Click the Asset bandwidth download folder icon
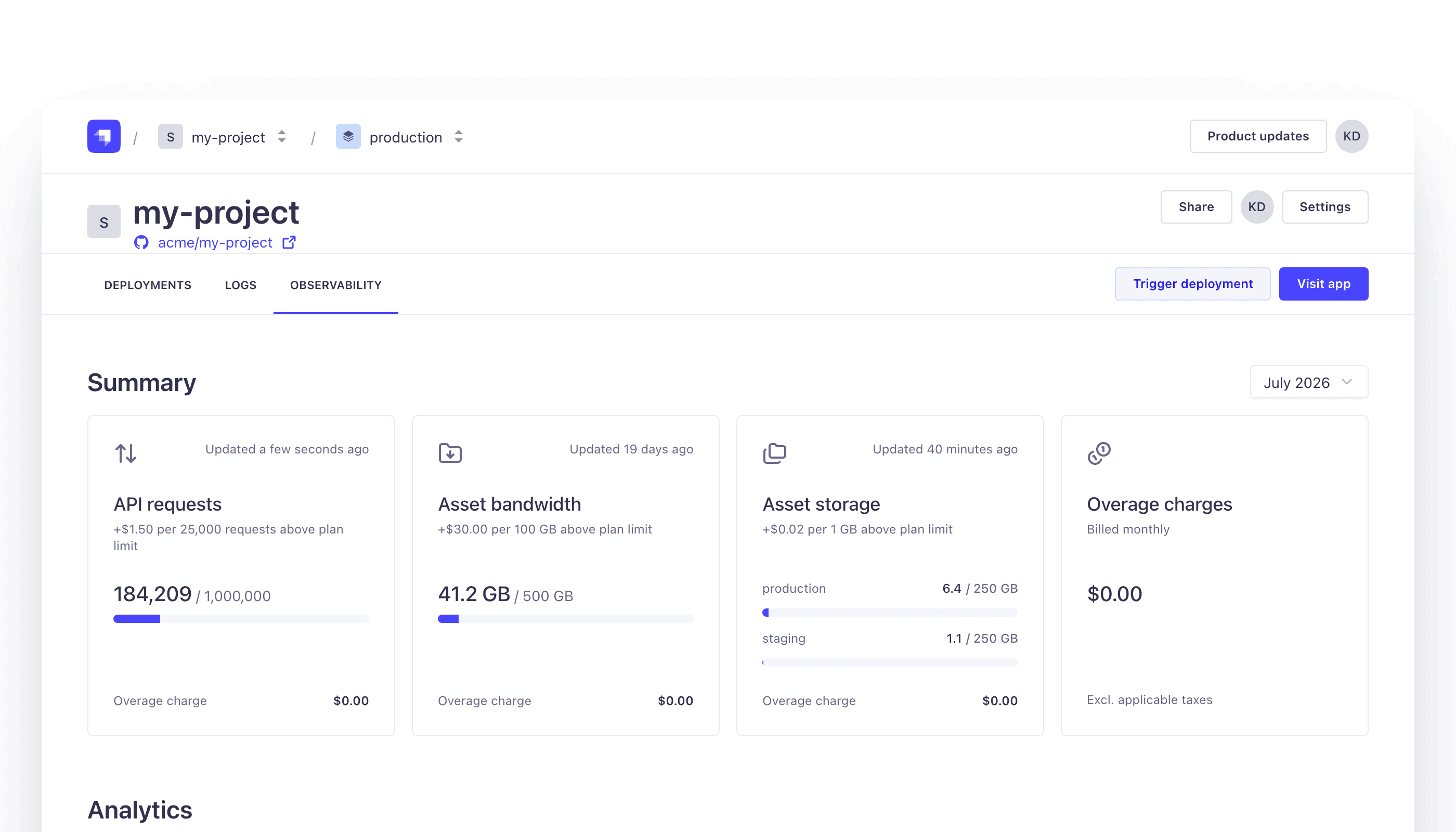This screenshot has width=1456, height=832. 450,453
